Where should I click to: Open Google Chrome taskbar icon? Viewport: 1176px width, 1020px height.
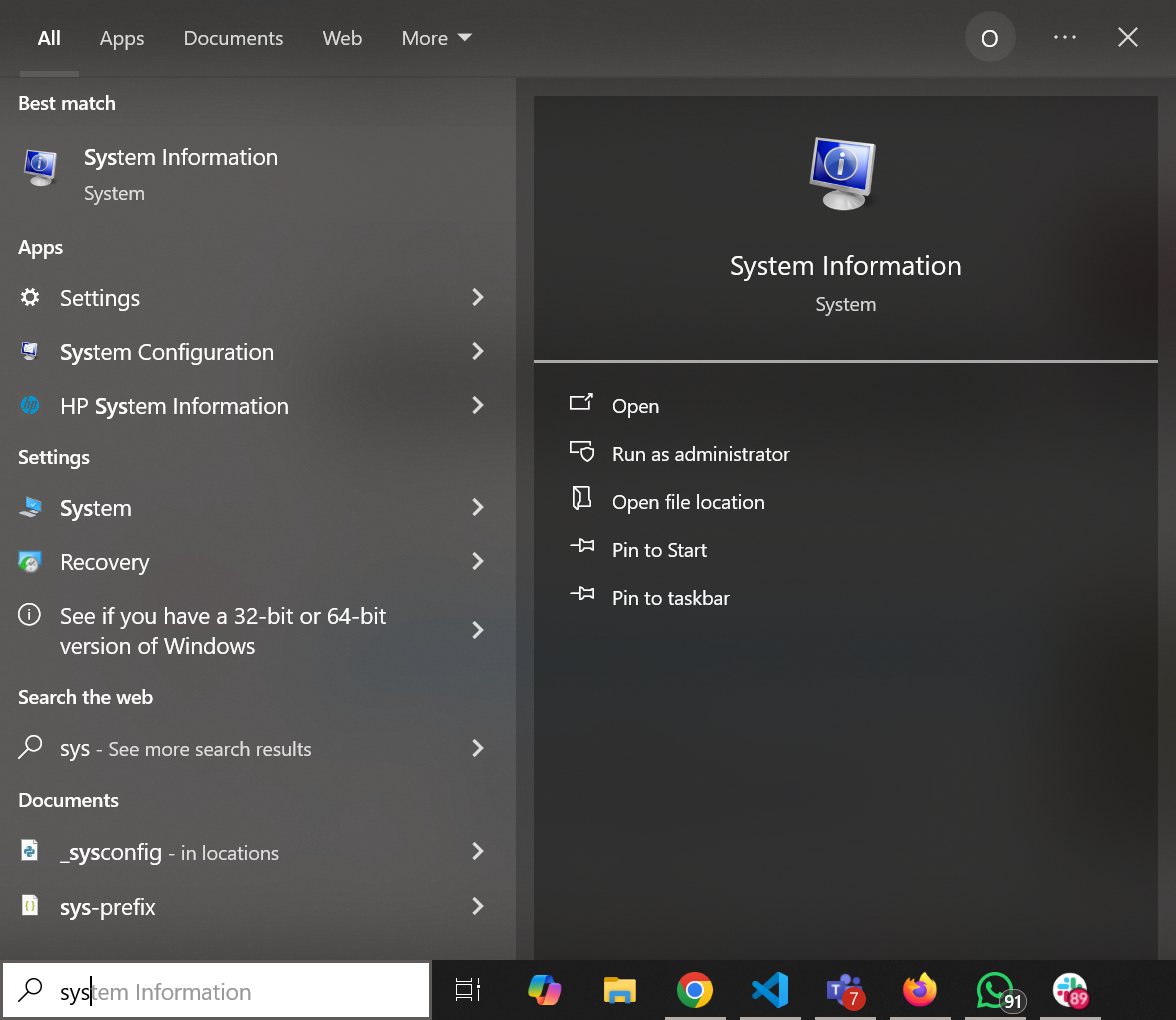(694, 990)
